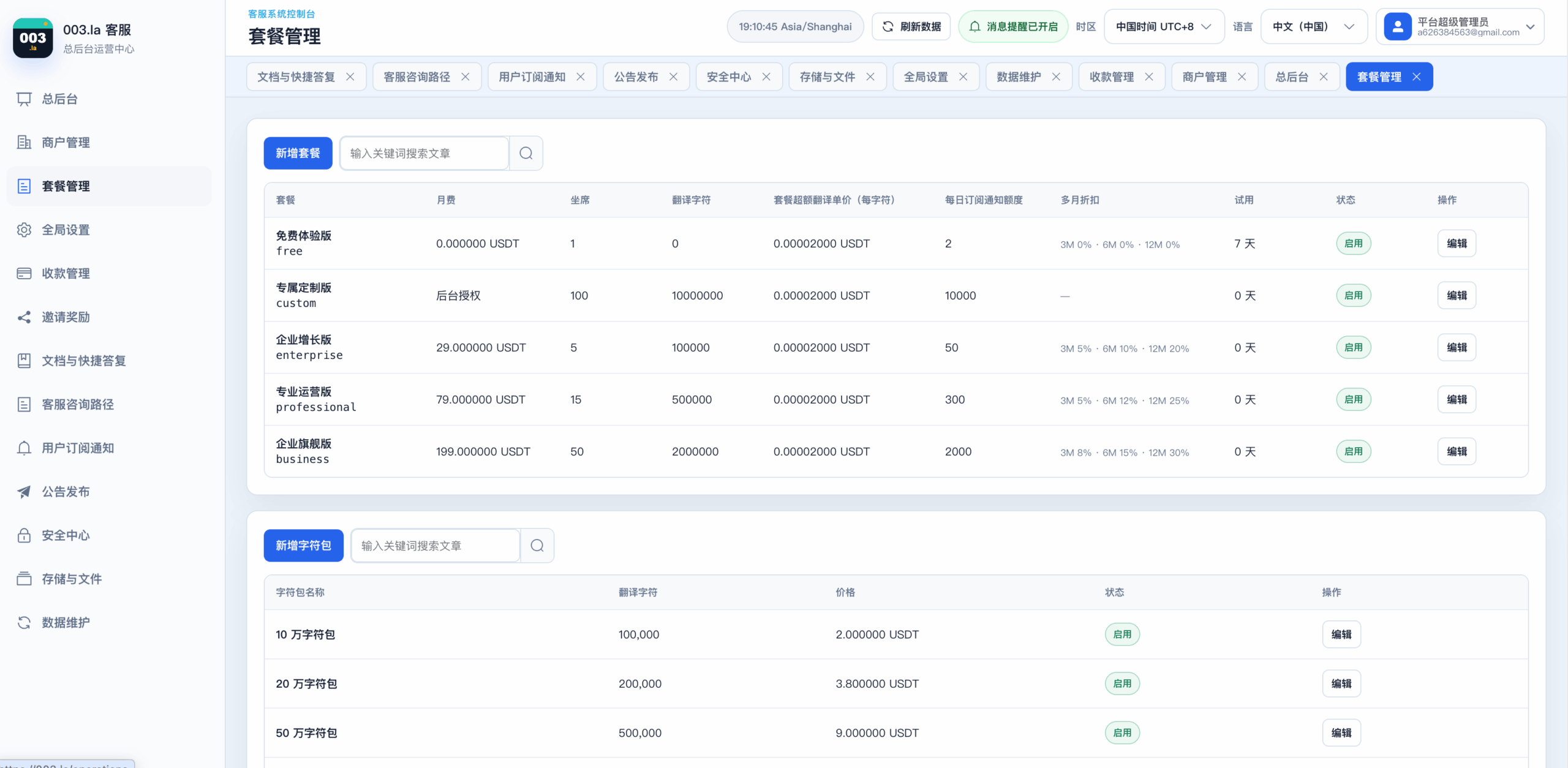The width and height of the screenshot is (1568, 768).
Task: Focus the plan keyword search field
Action: click(x=424, y=153)
